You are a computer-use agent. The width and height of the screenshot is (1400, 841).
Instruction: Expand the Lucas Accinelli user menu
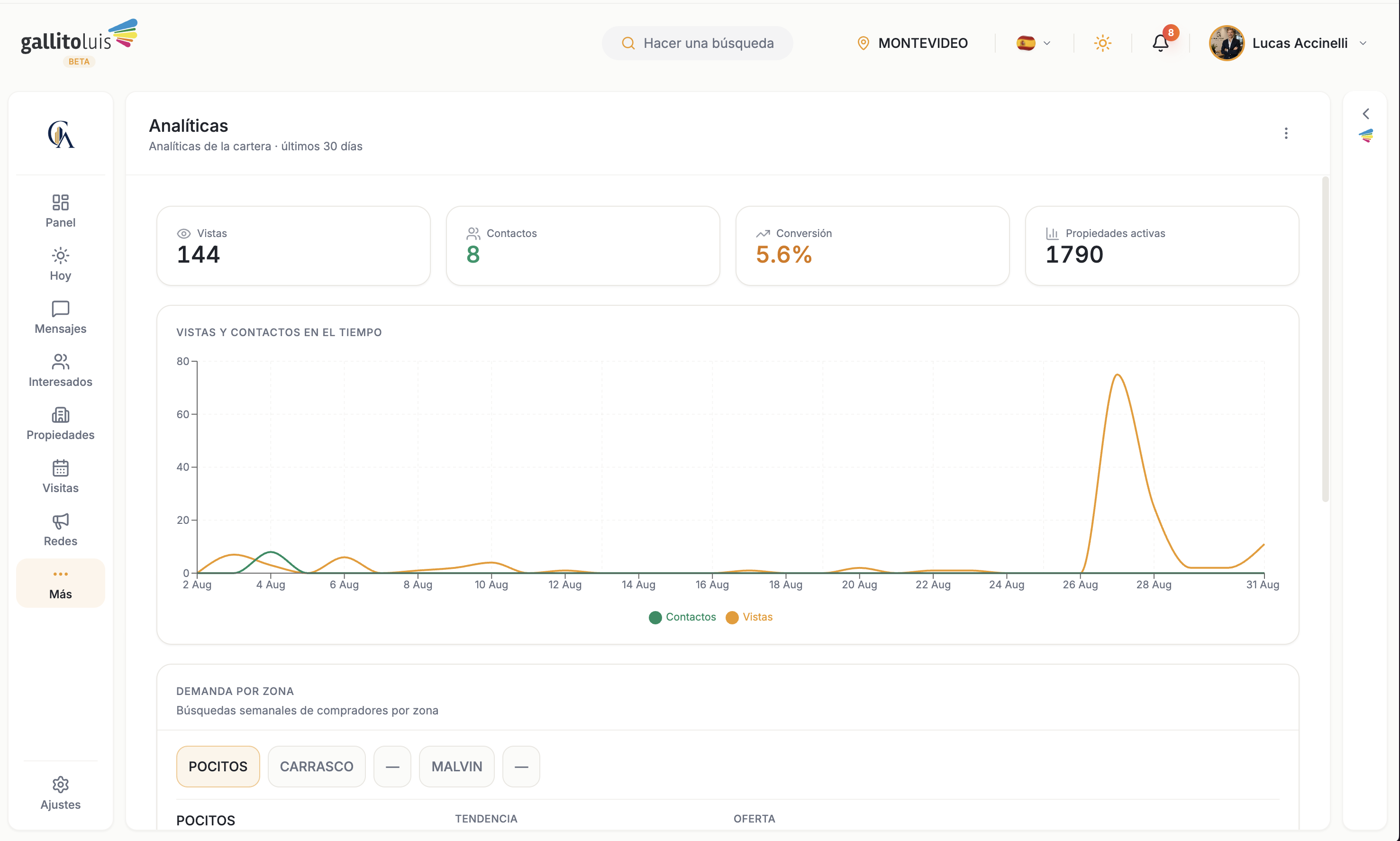pos(1363,43)
